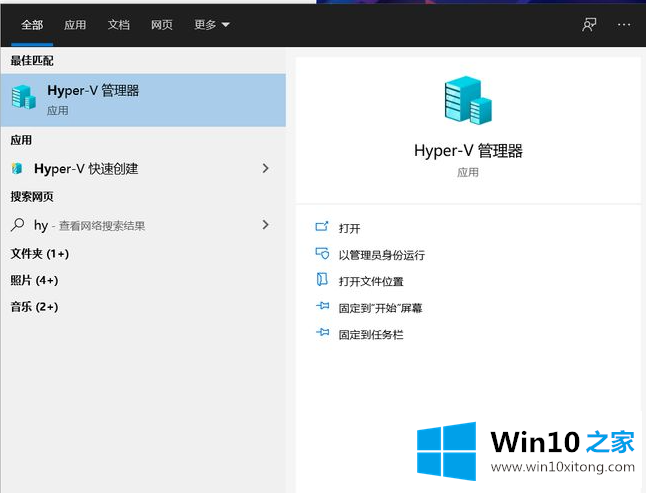Screen dimensions: 647x493
Task: Click pin icon beside 固定到任务栏
Action: (x=323, y=332)
